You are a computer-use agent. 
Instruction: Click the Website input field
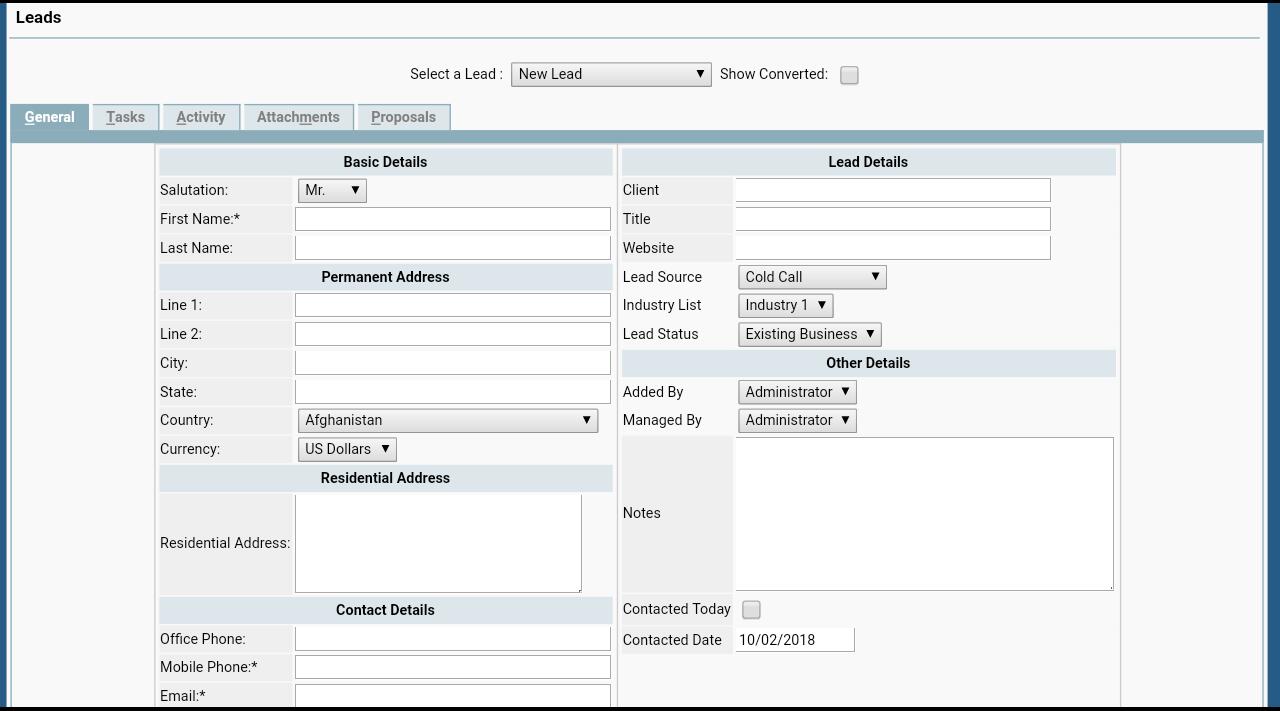[893, 248]
